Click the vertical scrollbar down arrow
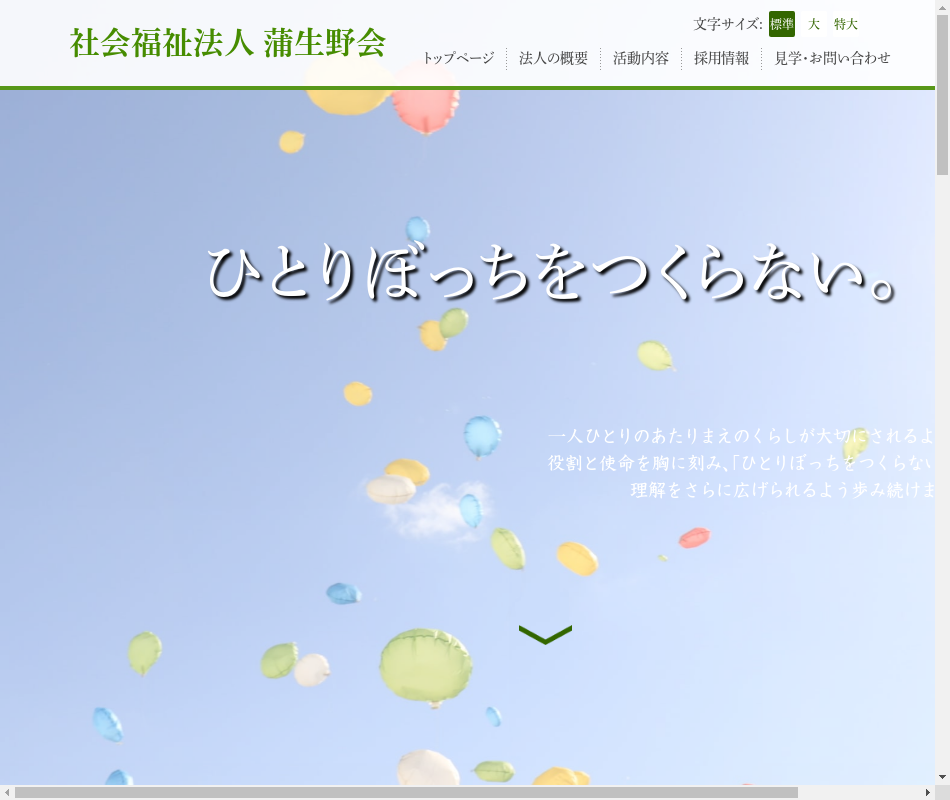The height and width of the screenshot is (800, 950). pos(942,777)
